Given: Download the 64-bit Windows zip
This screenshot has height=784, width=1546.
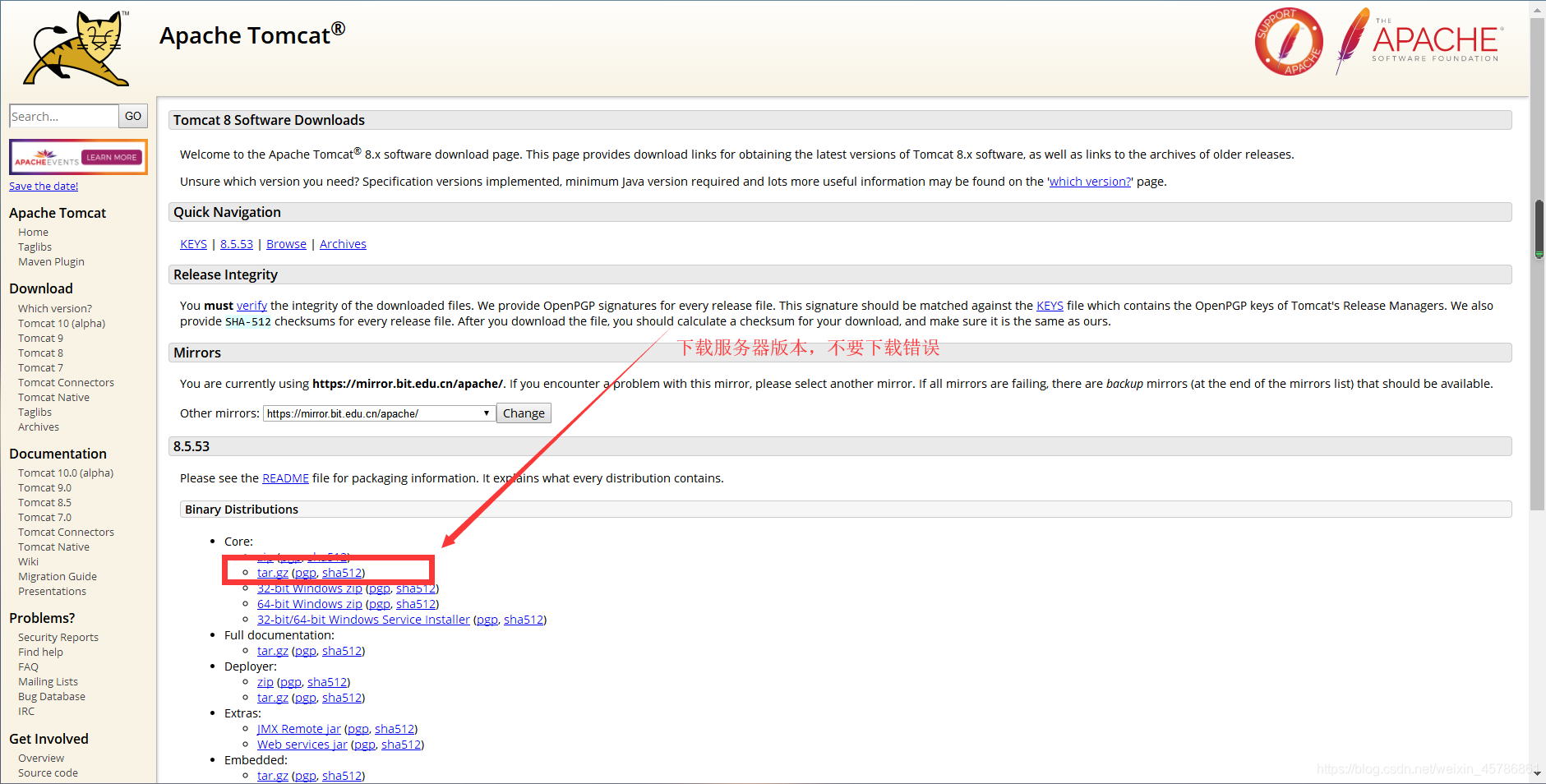Looking at the screenshot, I should [309, 604].
